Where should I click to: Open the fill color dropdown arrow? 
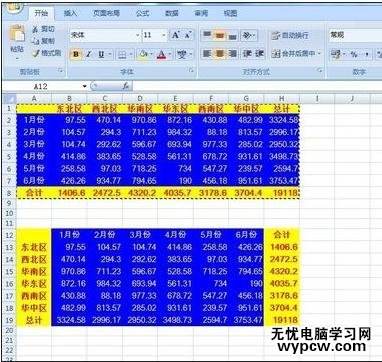tap(151, 54)
